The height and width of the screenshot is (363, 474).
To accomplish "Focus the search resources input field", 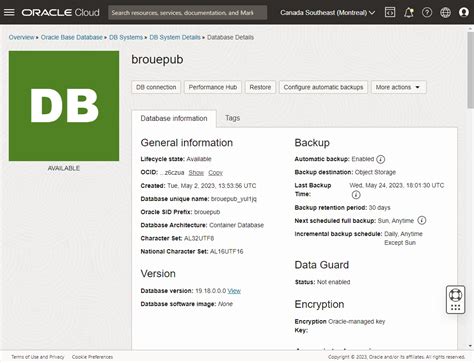I will click(x=187, y=13).
